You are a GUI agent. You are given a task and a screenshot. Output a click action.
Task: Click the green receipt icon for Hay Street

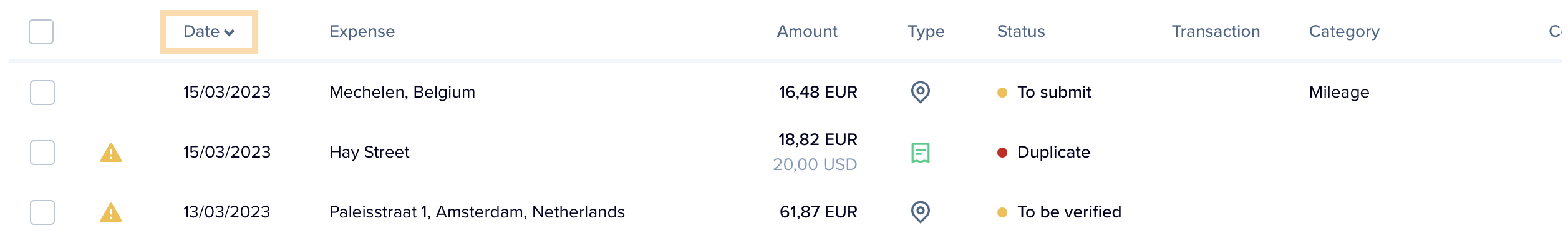[920, 152]
